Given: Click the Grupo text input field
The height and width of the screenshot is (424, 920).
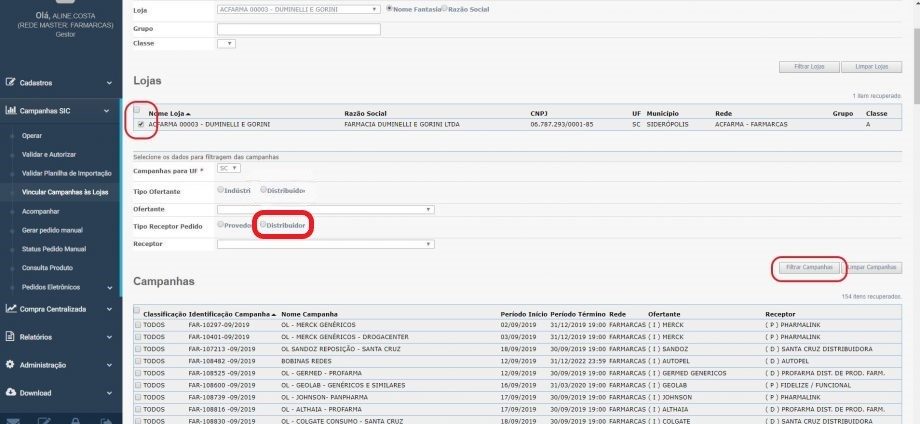Looking at the screenshot, I should pos(298,29).
